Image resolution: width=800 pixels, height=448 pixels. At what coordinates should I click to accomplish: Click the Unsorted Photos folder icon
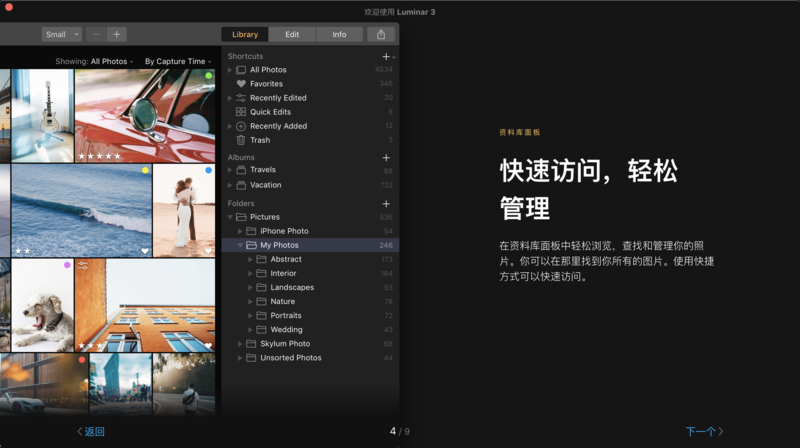(251, 358)
